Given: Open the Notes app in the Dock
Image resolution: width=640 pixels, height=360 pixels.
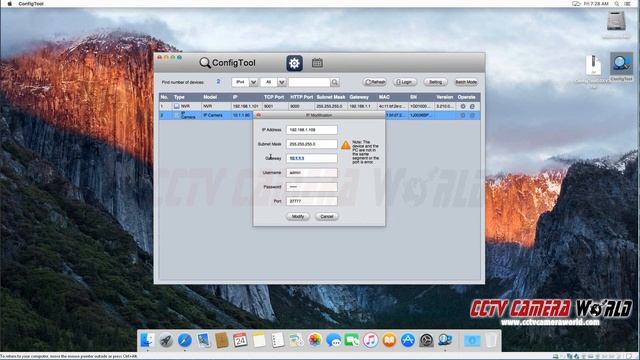Looking at the screenshot, I should pos(259,340).
